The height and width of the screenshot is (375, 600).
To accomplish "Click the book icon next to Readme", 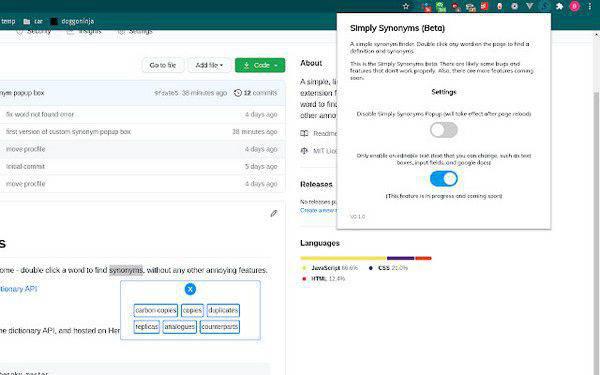I will [304, 133].
